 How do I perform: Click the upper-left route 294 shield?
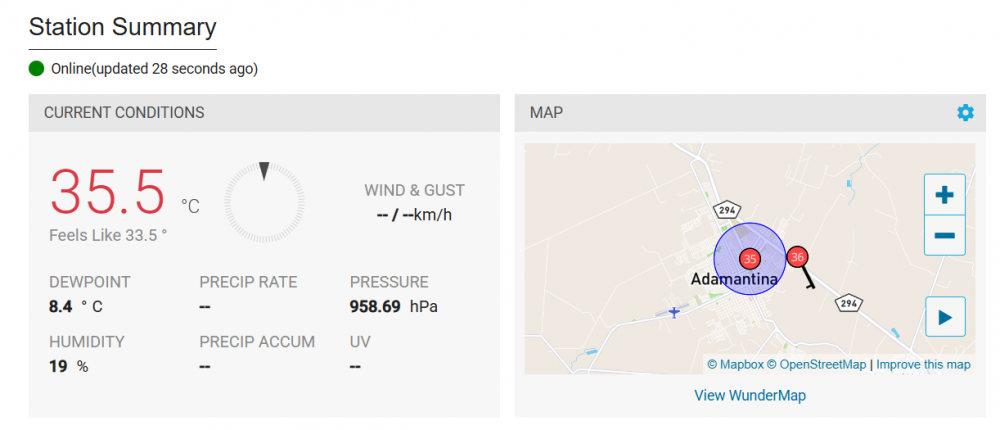pos(725,210)
